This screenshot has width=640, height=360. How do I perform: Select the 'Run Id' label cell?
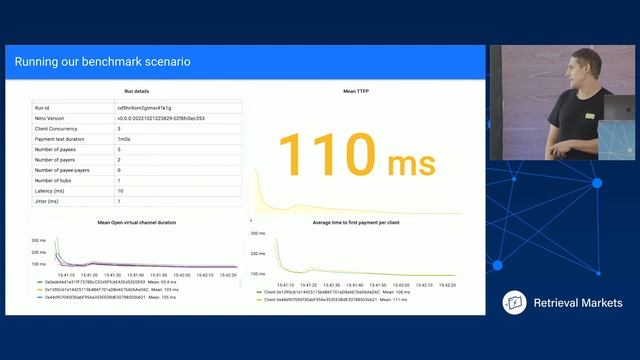(73, 108)
